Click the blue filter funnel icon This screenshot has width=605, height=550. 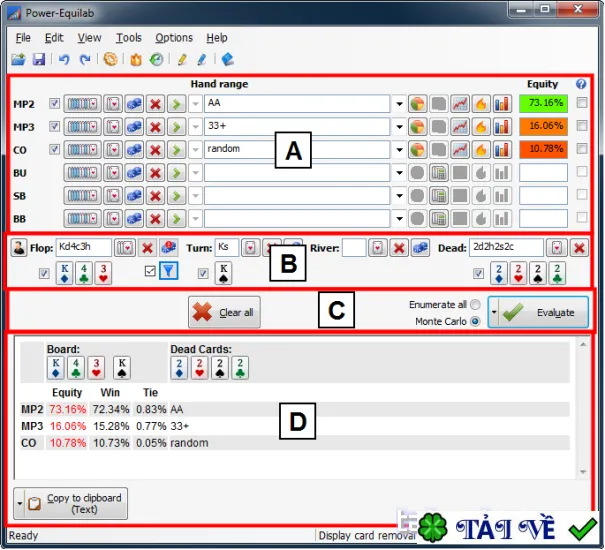[169, 271]
